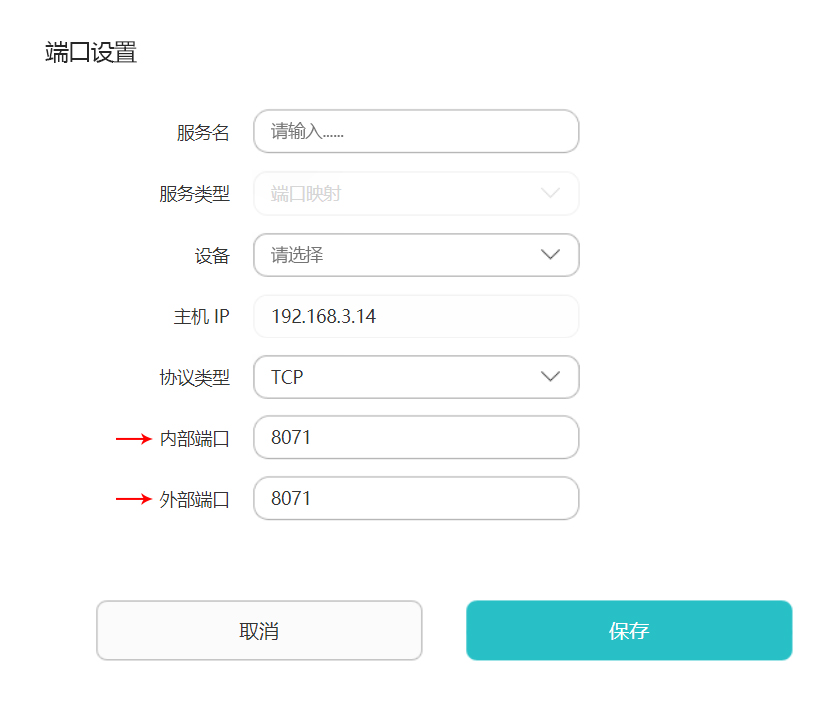
Task: Click into the 外部端口 port field
Action: click(x=416, y=498)
